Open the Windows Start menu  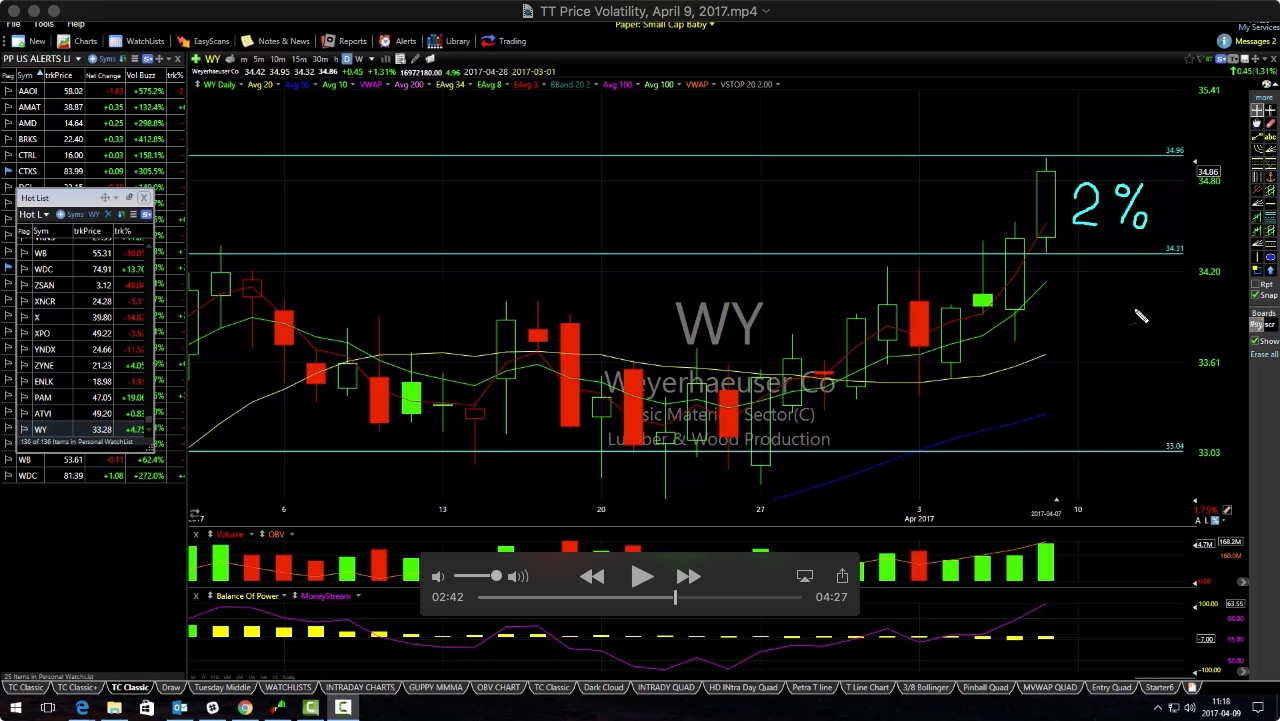click(15, 709)
